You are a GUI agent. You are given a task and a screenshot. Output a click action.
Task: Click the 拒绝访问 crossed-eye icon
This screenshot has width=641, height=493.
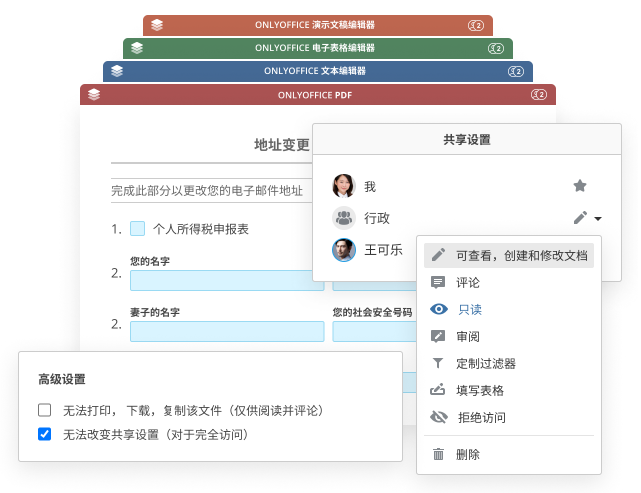click(x=438, y=417)
